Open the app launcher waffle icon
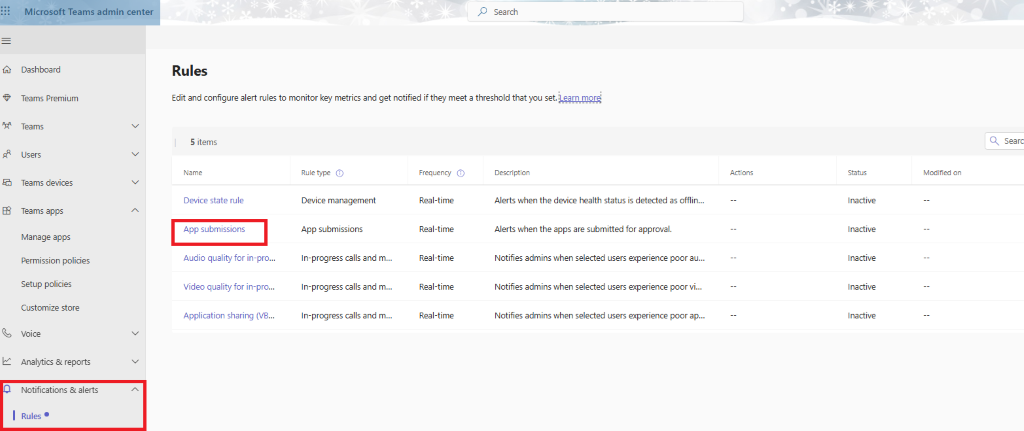The height and width of the screenshot is (431, 1024). click(x=6, y=12)
